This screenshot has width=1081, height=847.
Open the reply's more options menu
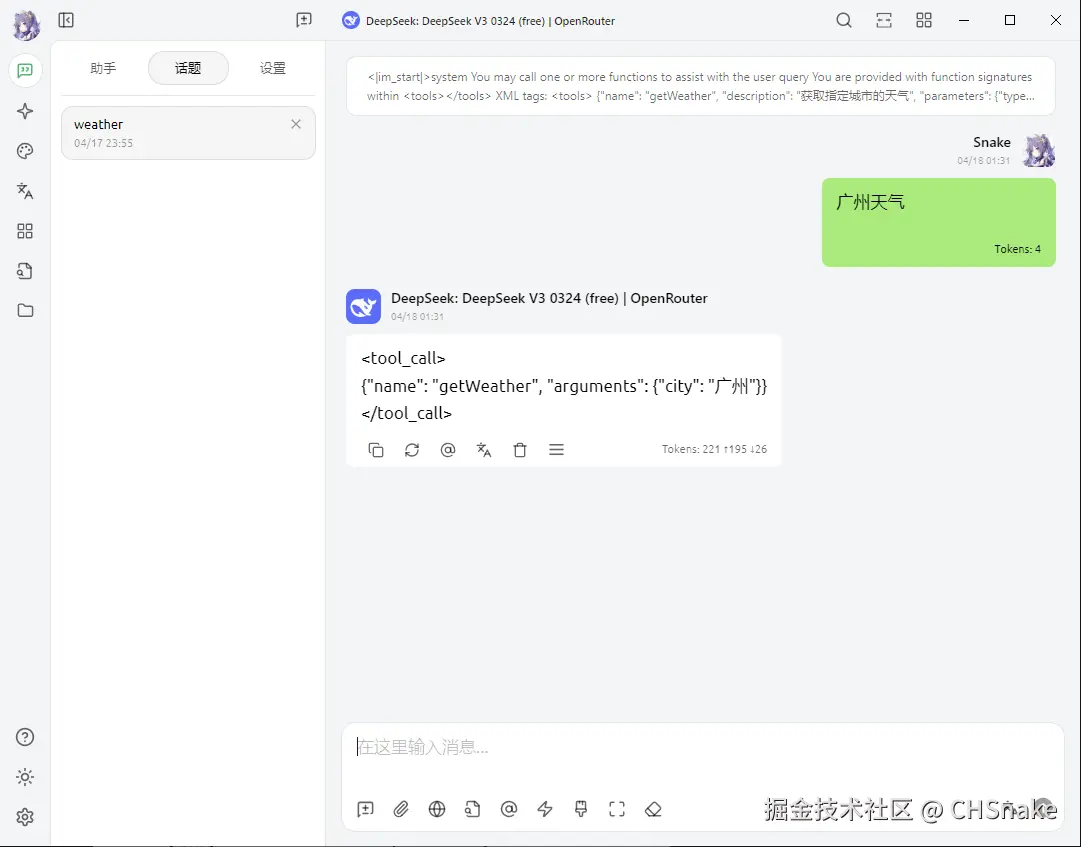556,450
